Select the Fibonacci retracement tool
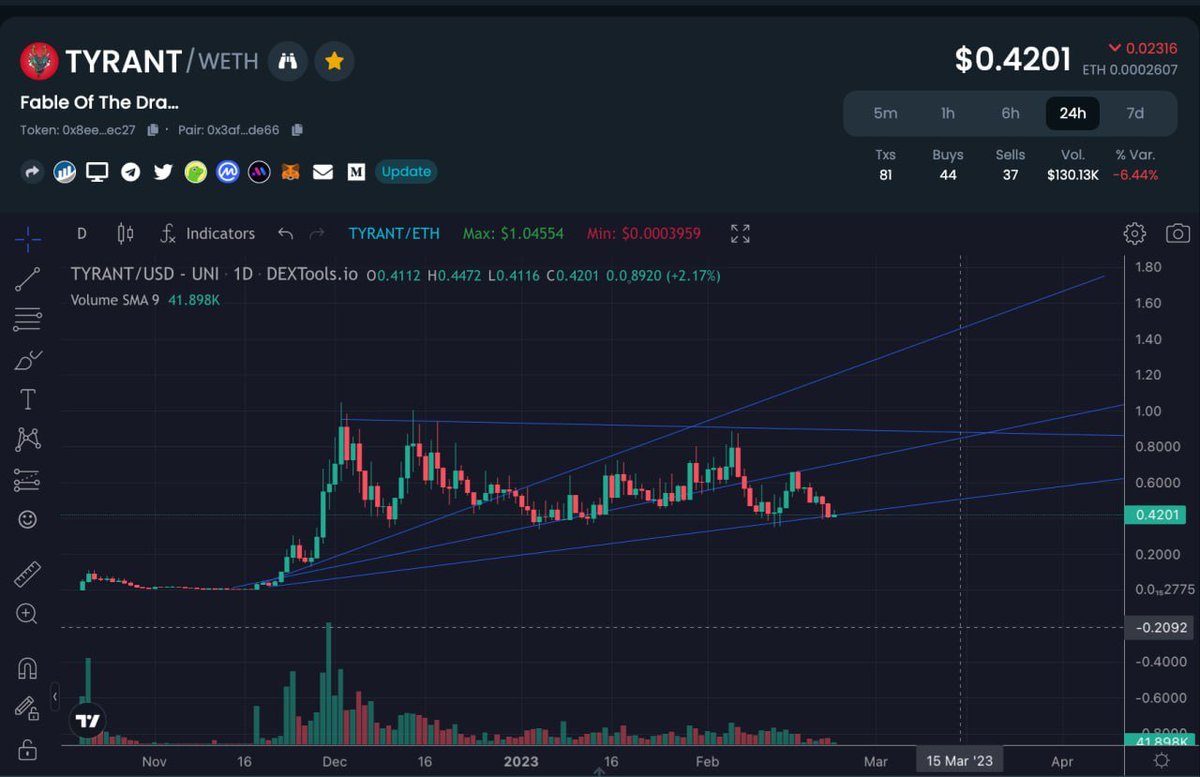The height and width of the screenshot is (777, 1200). 28,320
